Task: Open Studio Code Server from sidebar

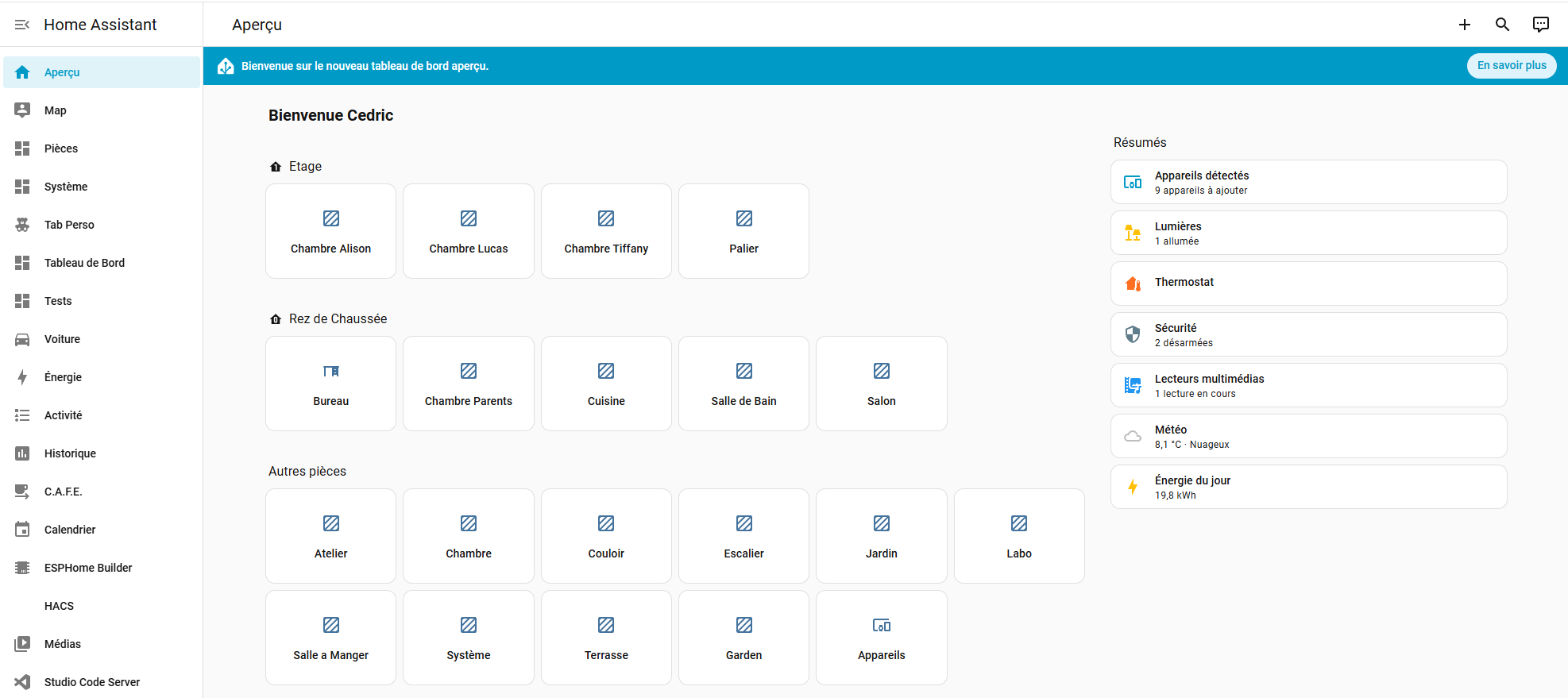Action: pos(91,682)
